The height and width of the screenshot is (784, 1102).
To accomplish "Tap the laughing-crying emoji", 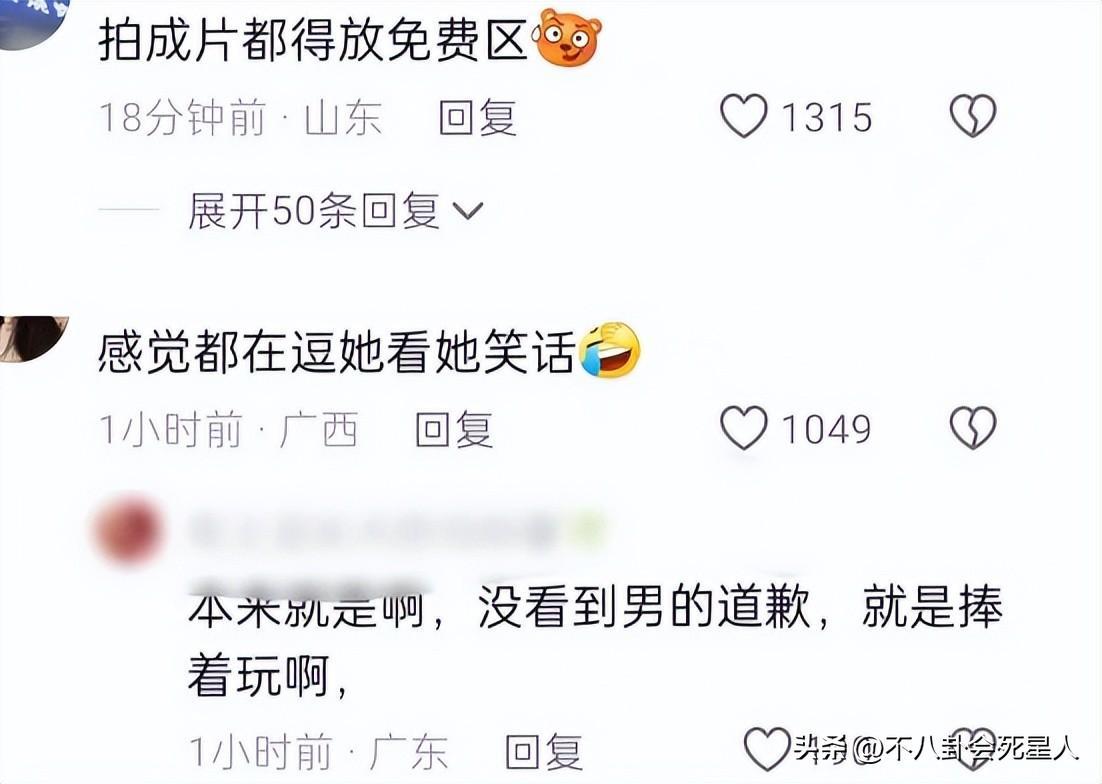I will 610,350.
